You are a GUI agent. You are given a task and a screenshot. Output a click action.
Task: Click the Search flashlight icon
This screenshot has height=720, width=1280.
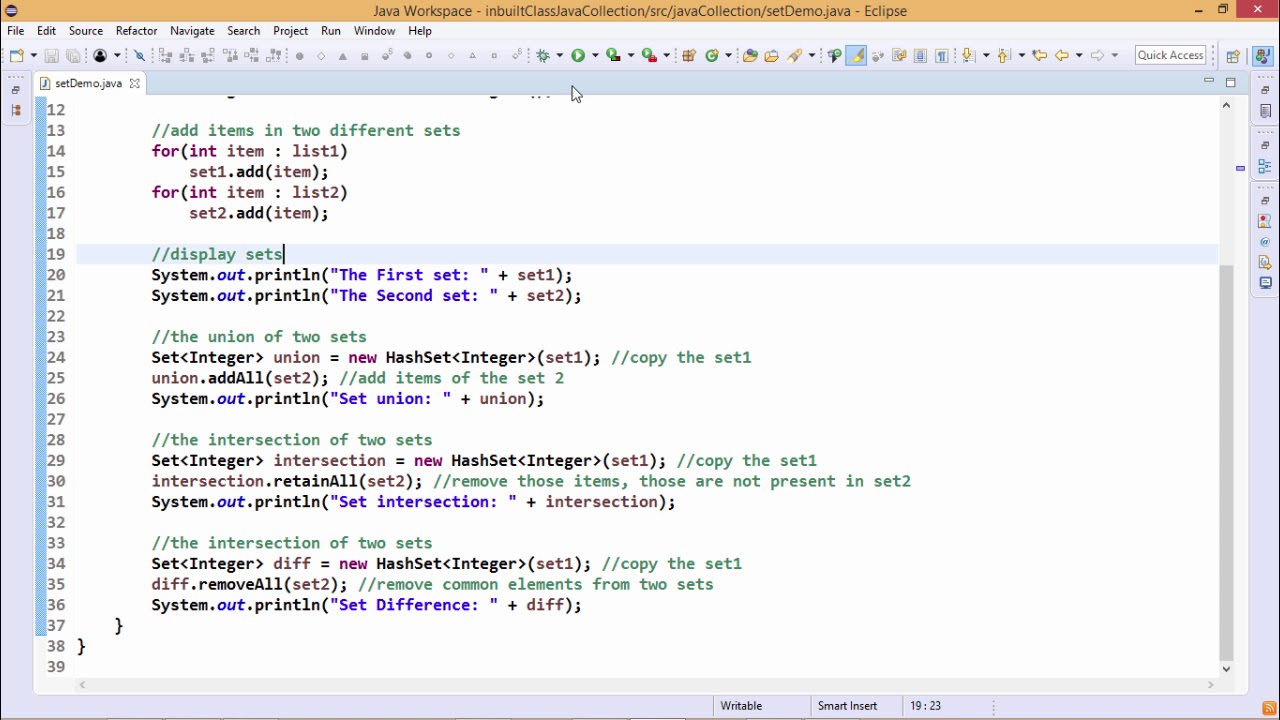(x=795, y=56)
